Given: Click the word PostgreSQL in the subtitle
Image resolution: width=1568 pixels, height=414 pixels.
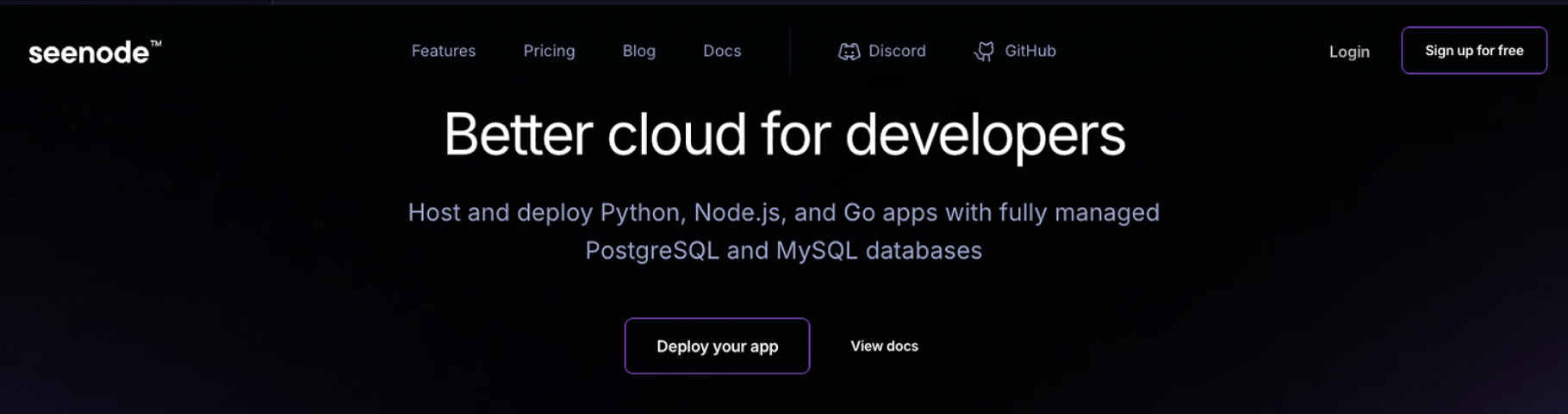Looking at the screenshot, I should click(x=651, y=250).
